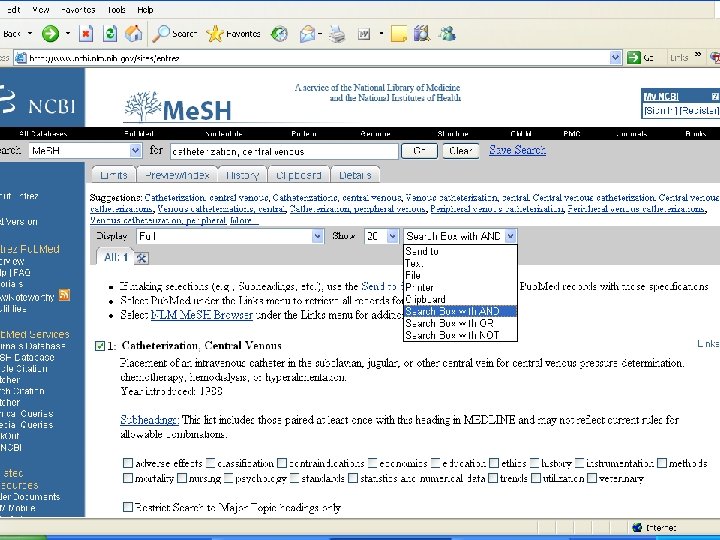Click the Edit with Word toolbar icon
Image resolution: width=720 pixels, height=540 pixels.
coord(364,34)
